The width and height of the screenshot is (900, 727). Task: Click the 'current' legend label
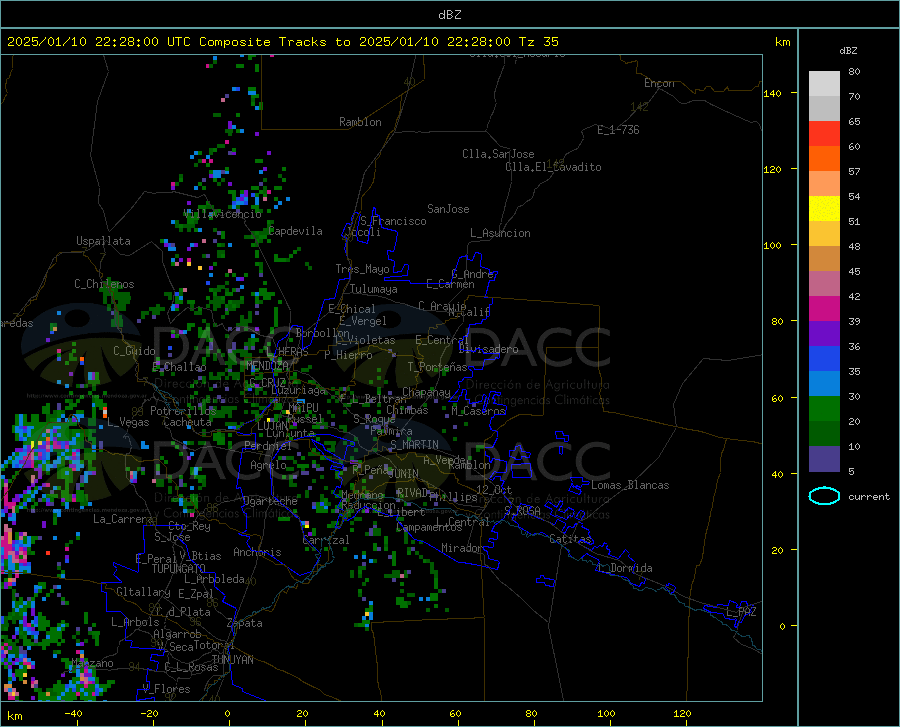[869, 496]
